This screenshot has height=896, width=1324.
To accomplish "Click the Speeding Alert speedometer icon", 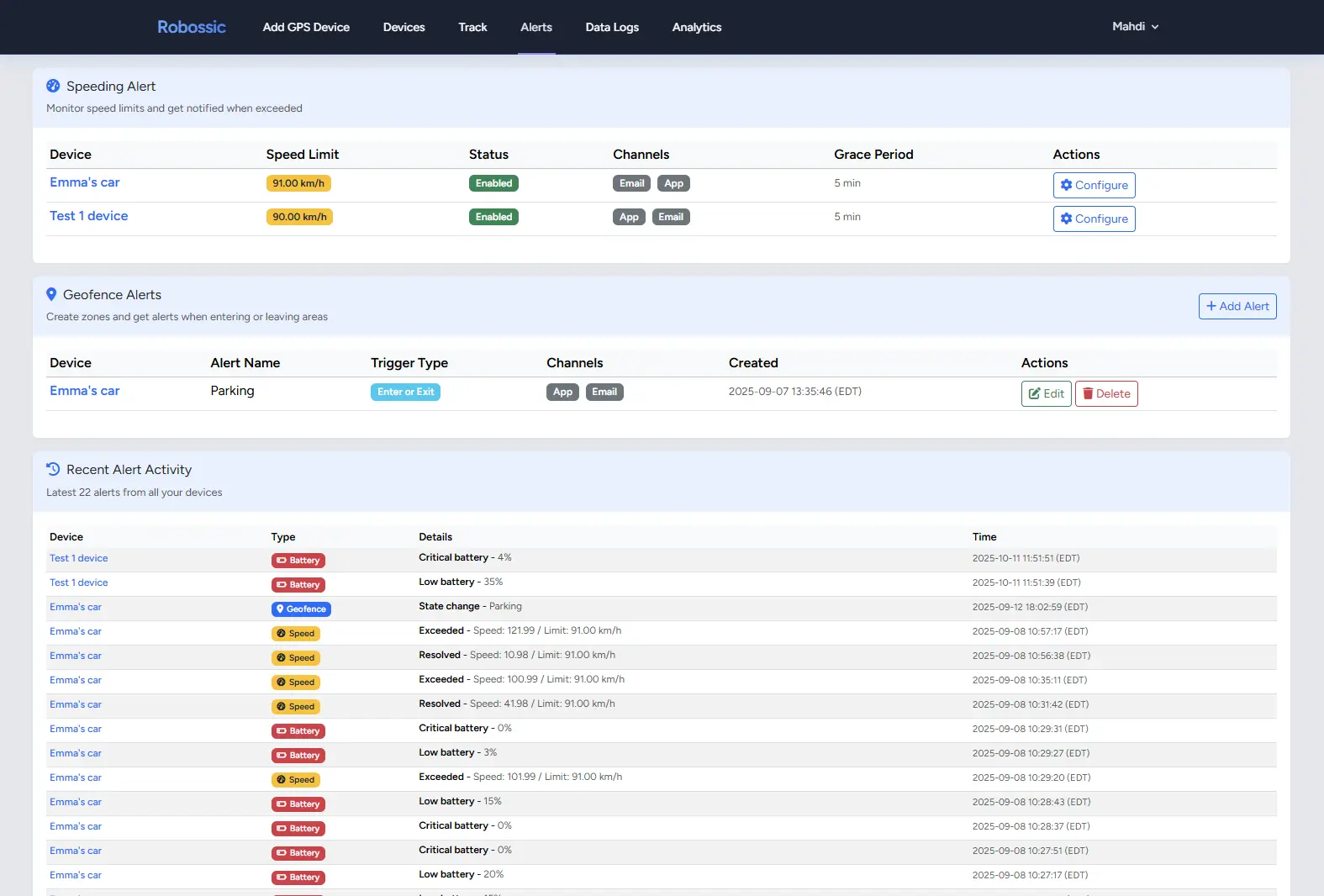I will click(x=53, y=86).
